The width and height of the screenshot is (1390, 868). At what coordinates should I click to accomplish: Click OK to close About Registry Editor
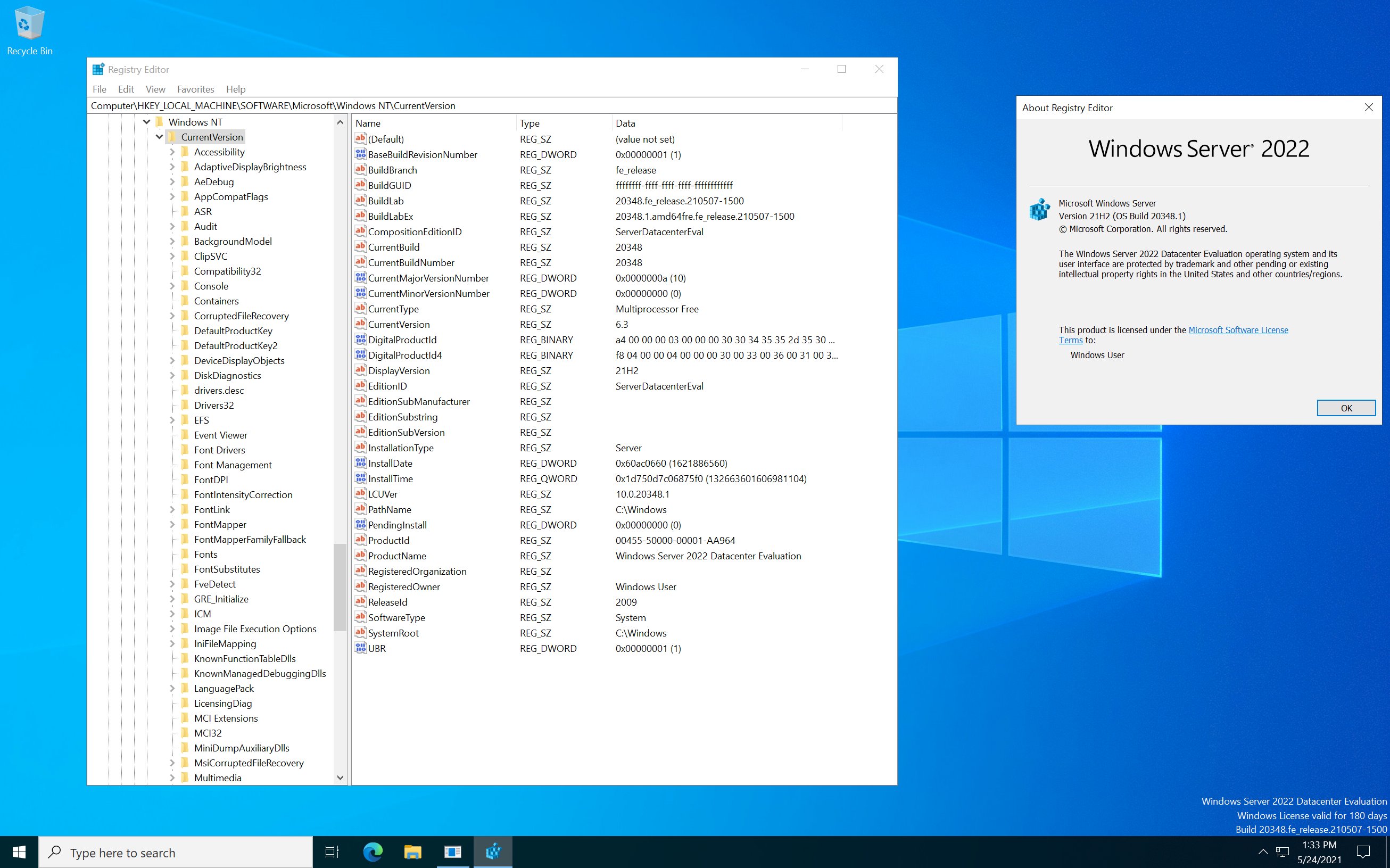(x=1346, y=407)
